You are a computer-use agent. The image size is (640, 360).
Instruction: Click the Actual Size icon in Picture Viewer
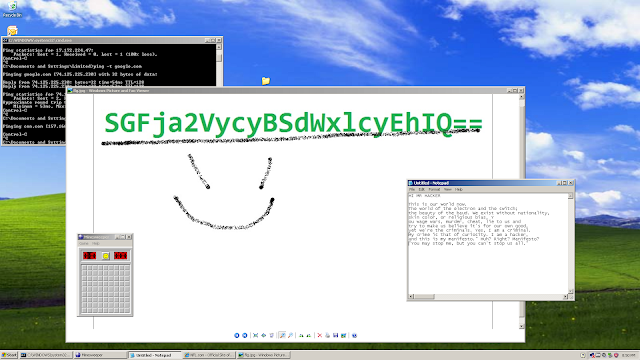point(264,336)
